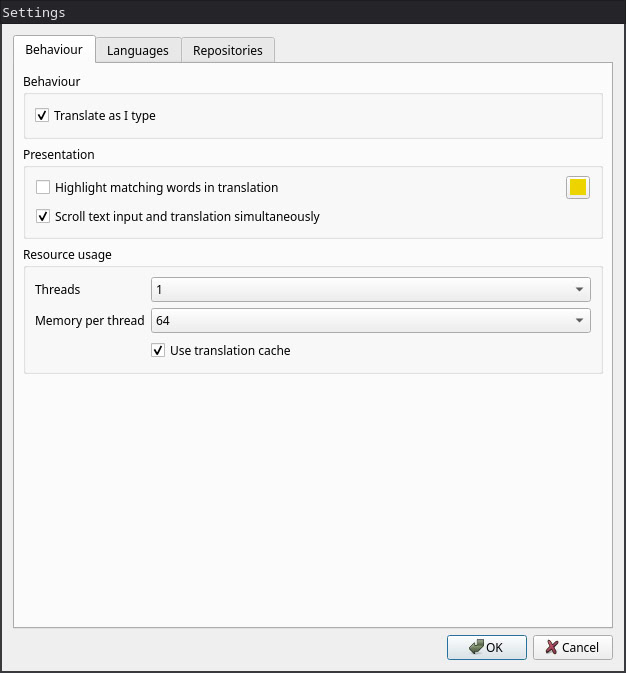
Task: Uncheck Scroll text input and translation simultaneously
Action: pyautogui.click(x=43, y=216)
